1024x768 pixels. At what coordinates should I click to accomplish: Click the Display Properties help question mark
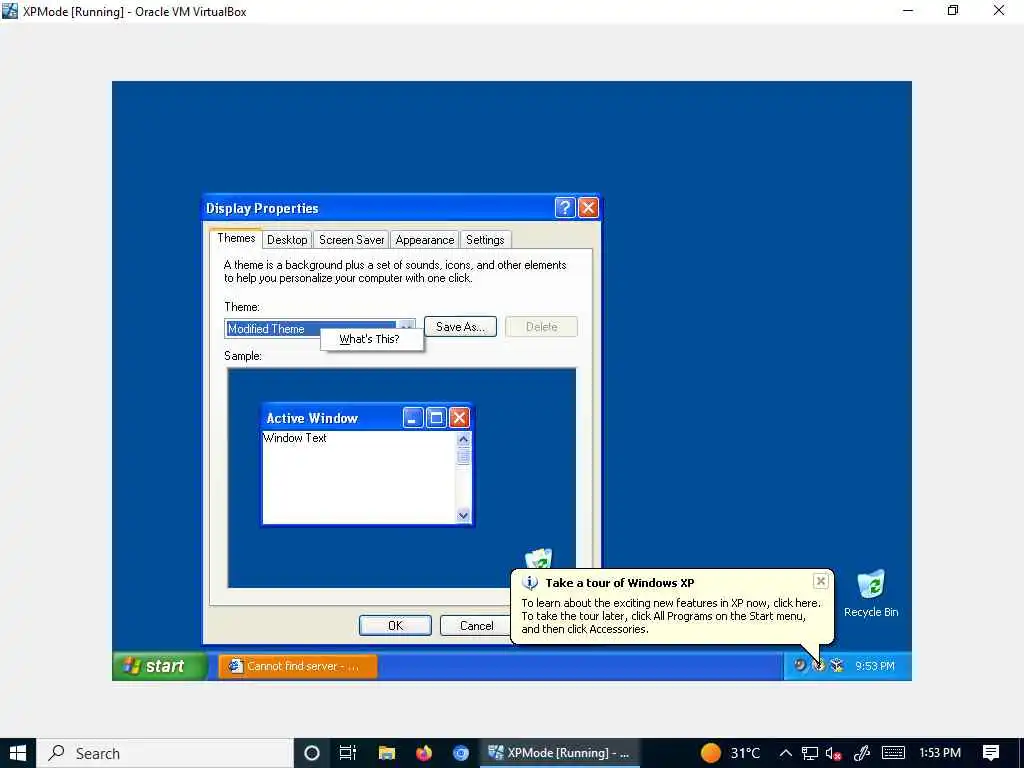click(565, 208)
